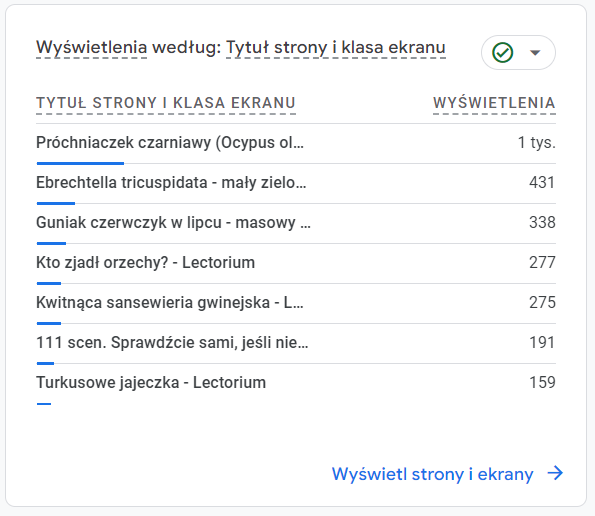Select row 'Kto zjadł orzechy? - Lectorium'
This screenshot has width=595, height=516.
point(296,263)
